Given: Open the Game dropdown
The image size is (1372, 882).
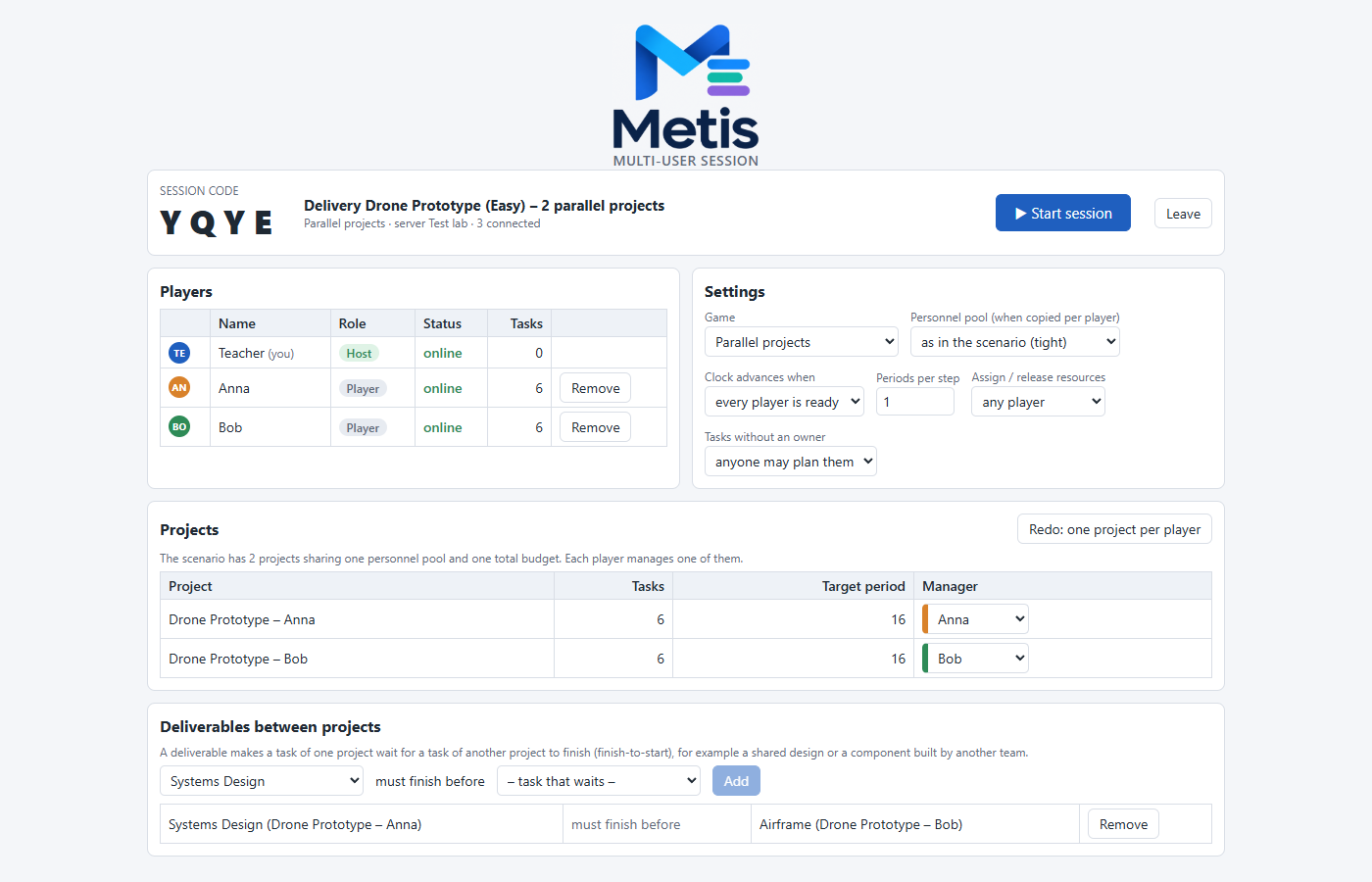Looking at the screenshot, I should coord(802,342).
